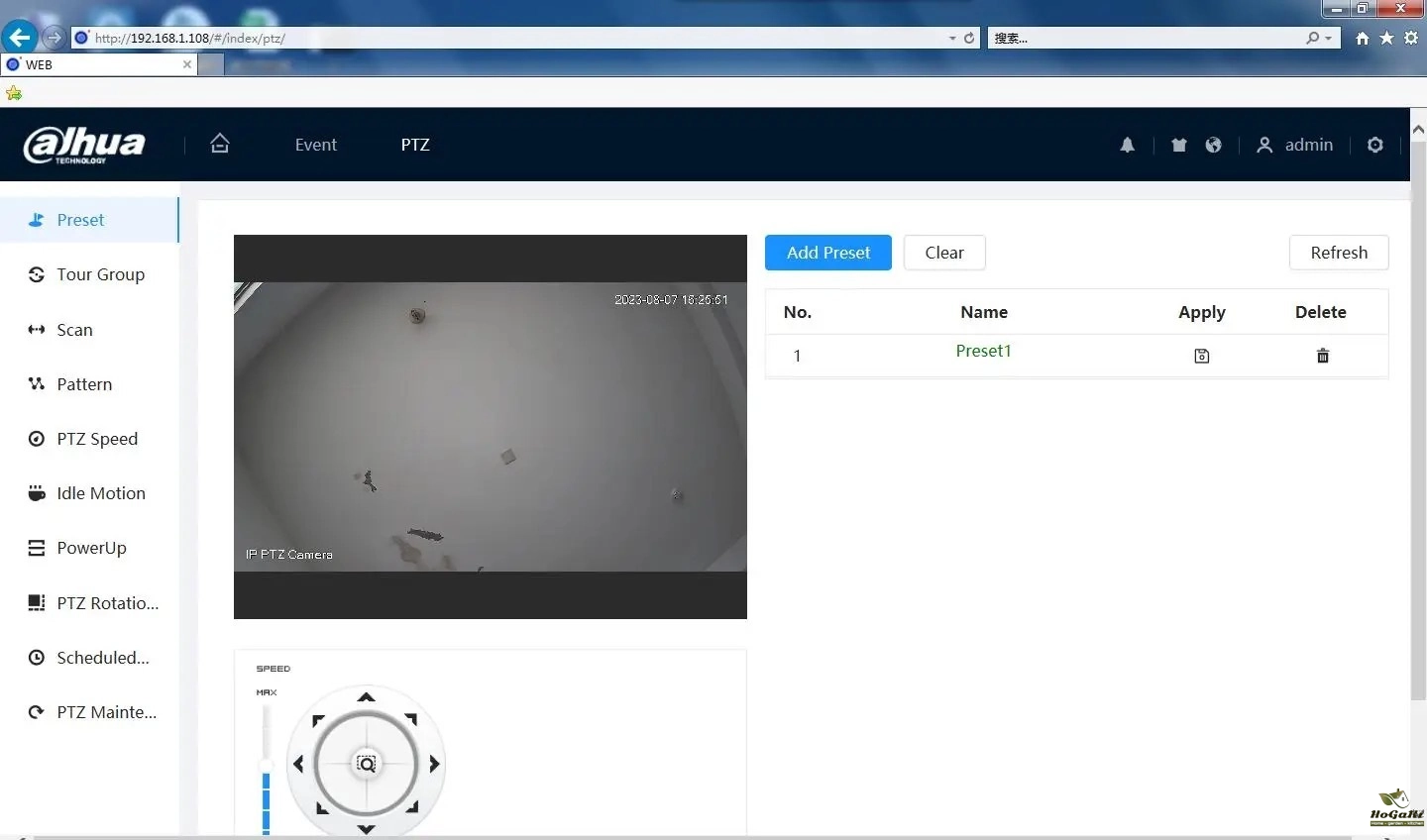Pan camera right with PTZ arrow

pyautogui.click(x=434, y=764)
